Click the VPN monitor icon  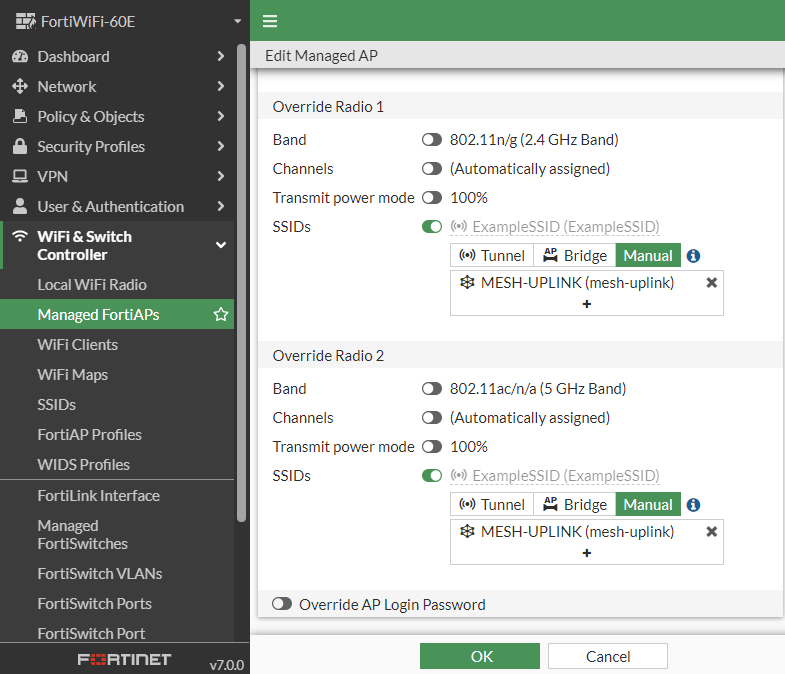(19, 177)
